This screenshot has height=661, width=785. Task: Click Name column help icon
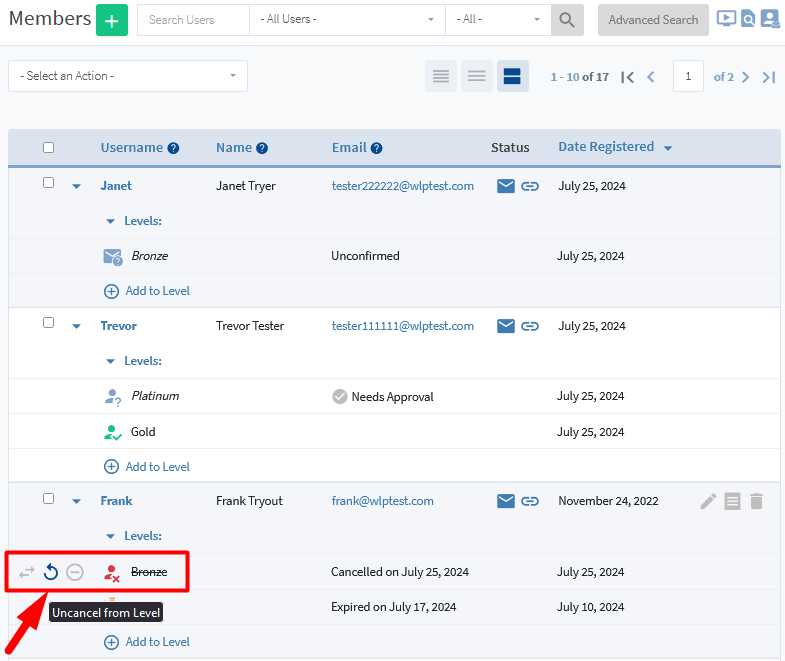click(262, 148)
